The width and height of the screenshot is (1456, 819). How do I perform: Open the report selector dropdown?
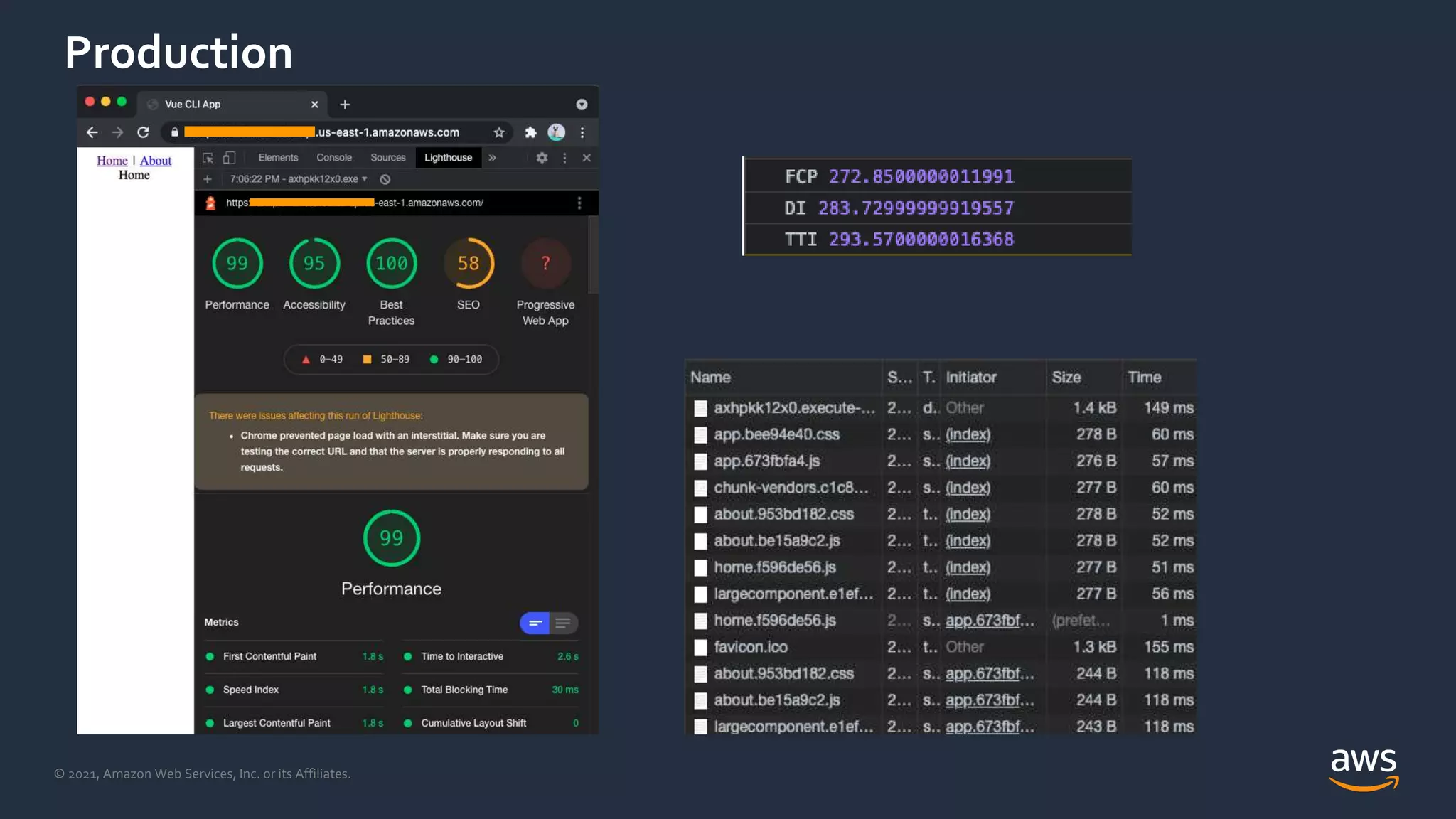299,179
